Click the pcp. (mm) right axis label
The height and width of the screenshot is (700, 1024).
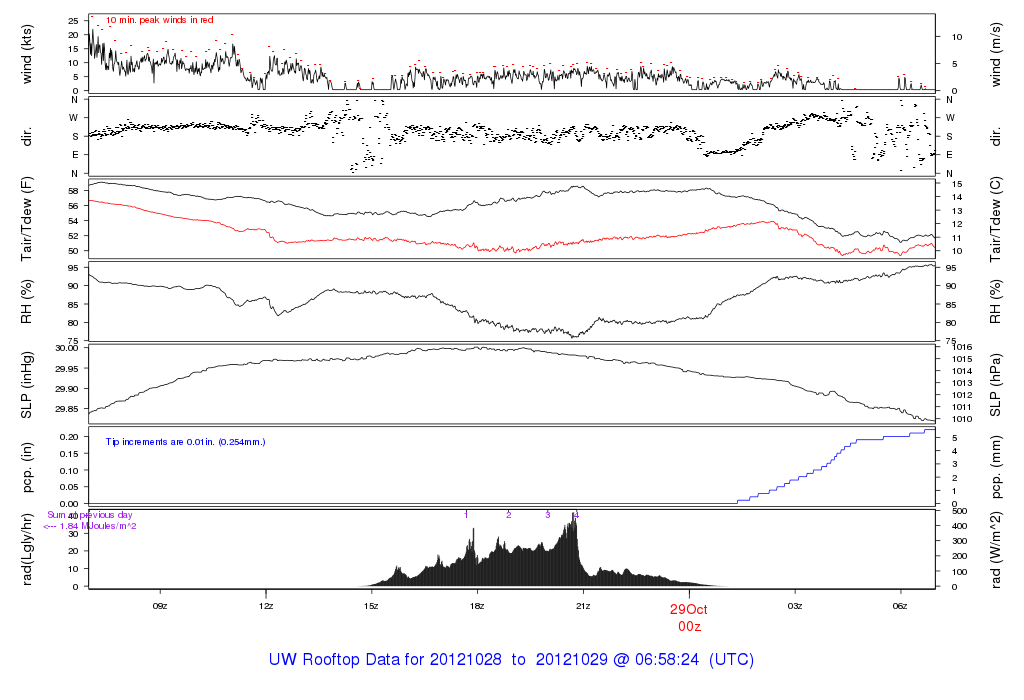996,468
